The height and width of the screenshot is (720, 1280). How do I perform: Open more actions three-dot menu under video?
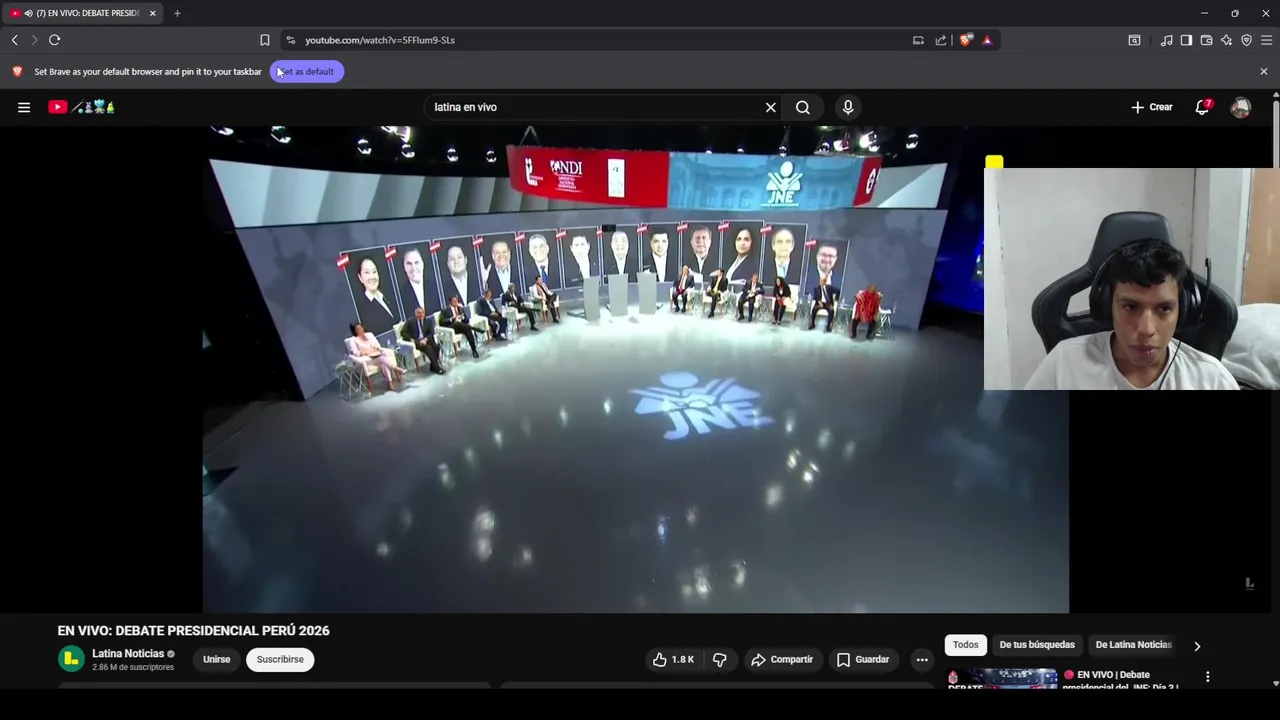coord(922,659)
